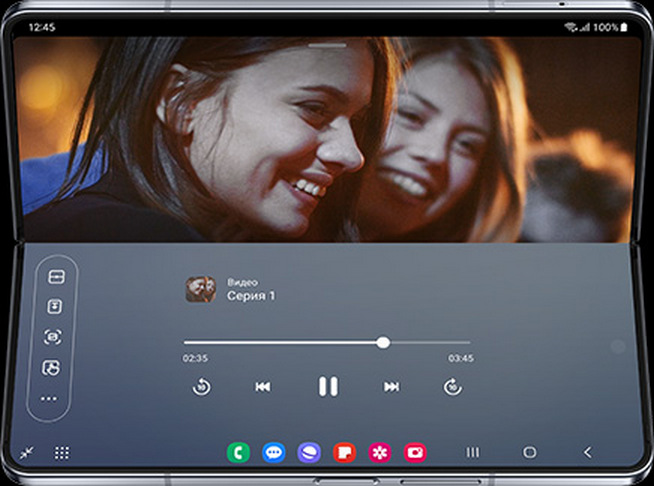Click the unplayed part of the progress bar
The width and height of the screenshot is (654, 486).
pos(430,342)
